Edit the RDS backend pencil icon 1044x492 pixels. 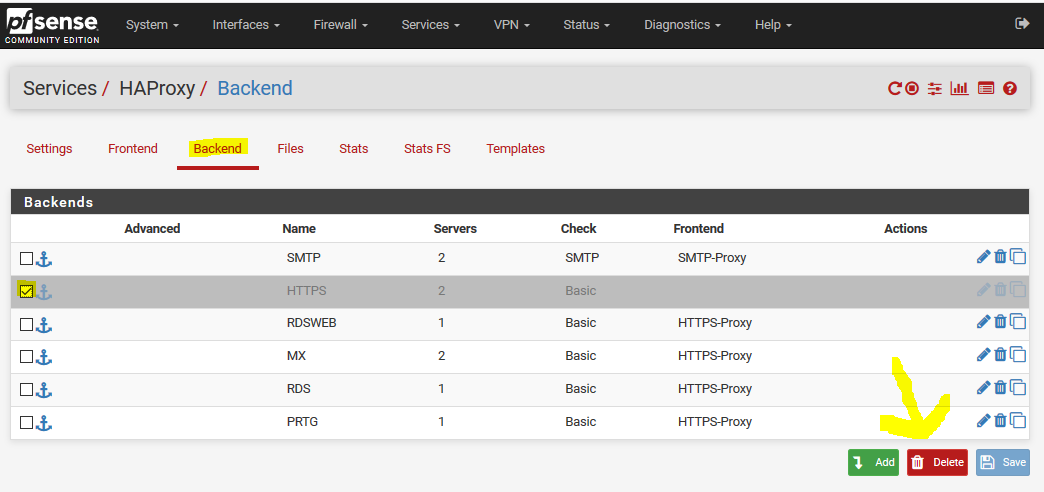pos(983,387)
